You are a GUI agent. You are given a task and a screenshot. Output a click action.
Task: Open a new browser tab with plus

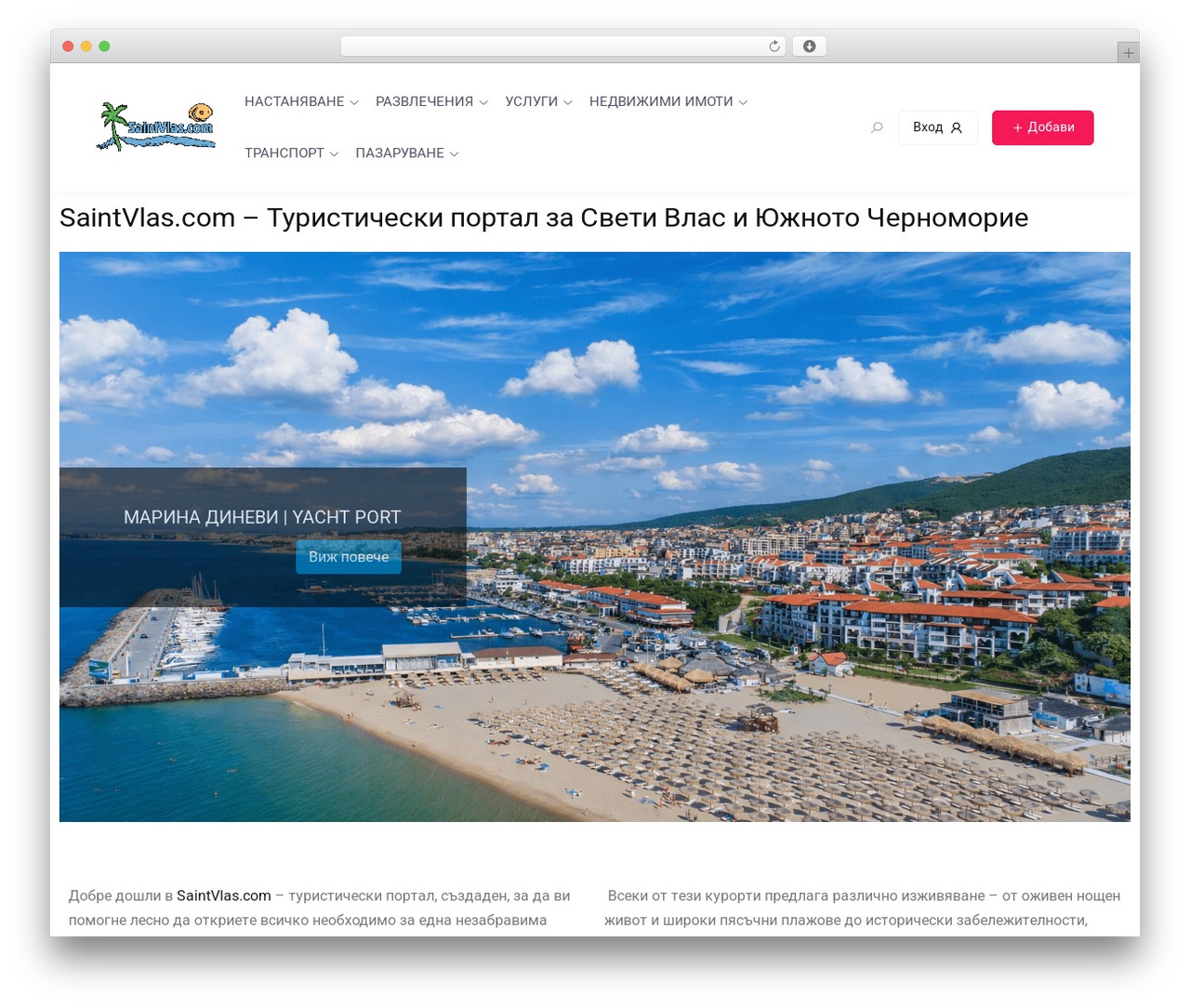pyautogui.click(x=1128, y=53)
